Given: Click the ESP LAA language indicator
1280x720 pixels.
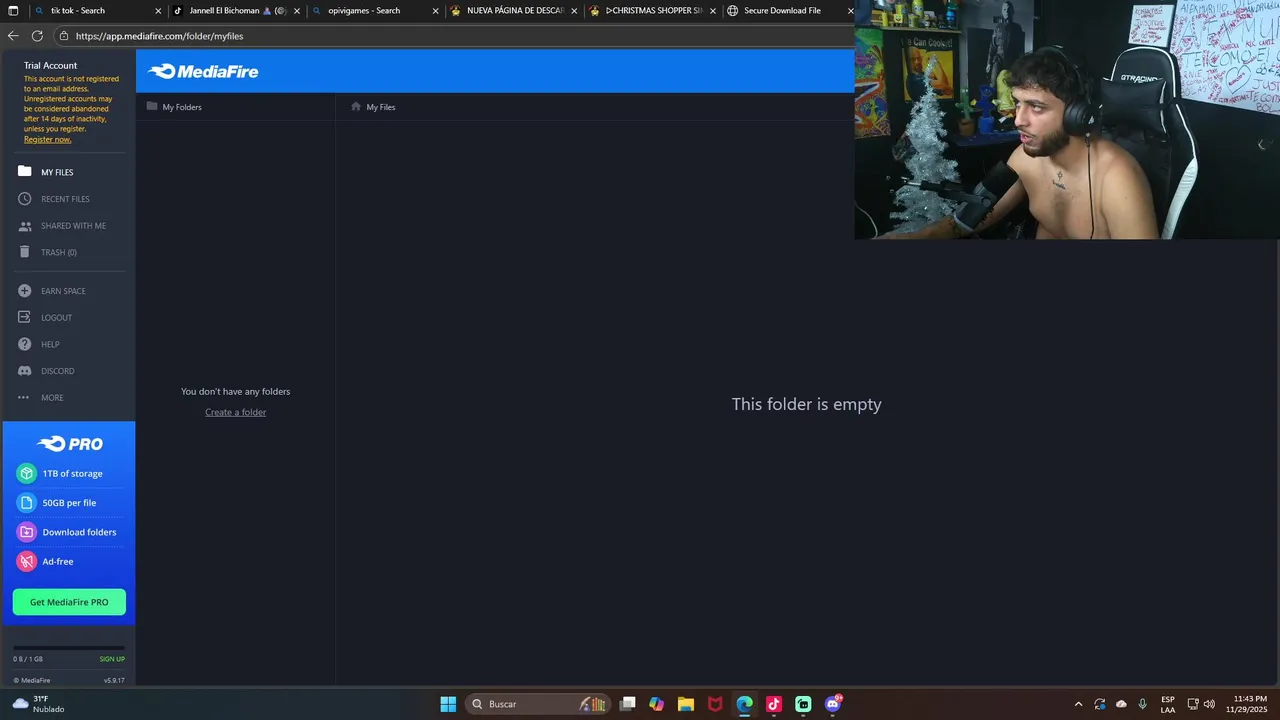Looking at the screenshot, I should point(1168,704).
